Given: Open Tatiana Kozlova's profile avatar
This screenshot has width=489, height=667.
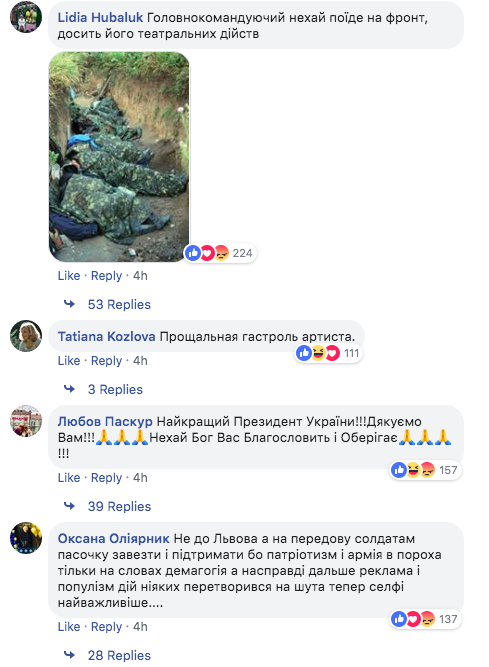Looking at the screenshot, I should click(26, 336).
